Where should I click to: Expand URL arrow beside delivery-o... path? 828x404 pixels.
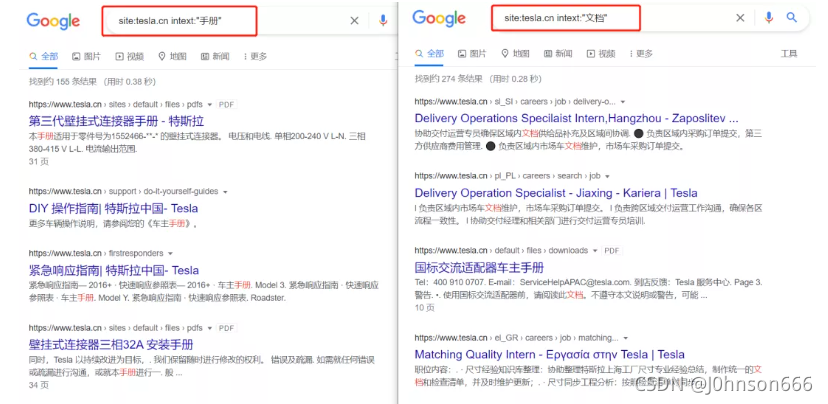[x=623, y=101]
